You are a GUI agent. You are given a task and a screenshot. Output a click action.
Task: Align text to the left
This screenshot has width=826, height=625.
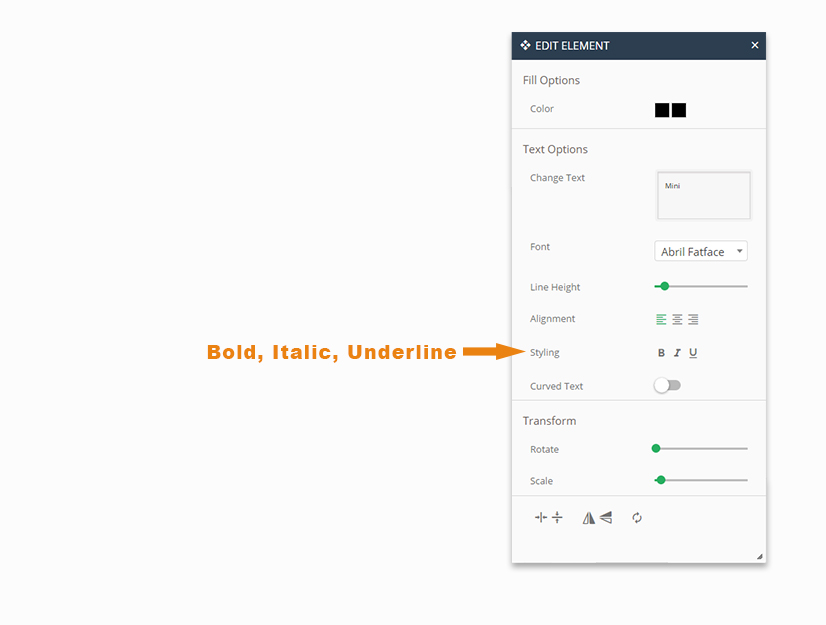coord(661,320)
